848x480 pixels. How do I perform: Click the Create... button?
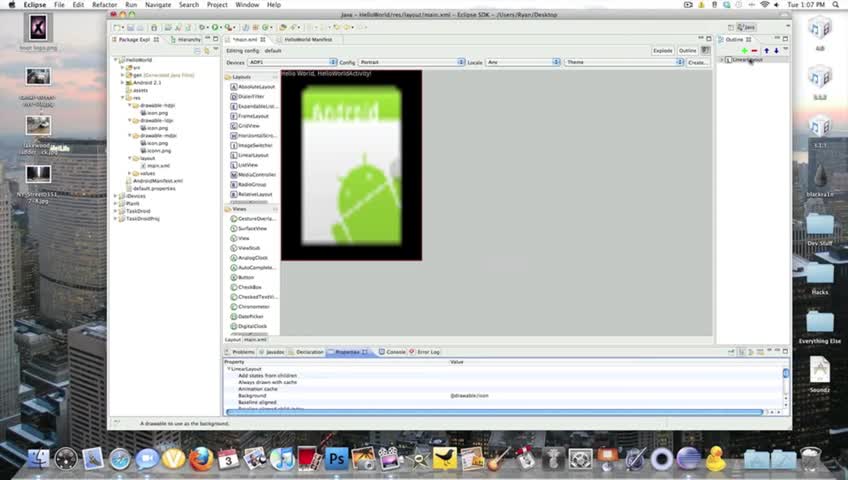pyautogui.click(x=698, y=62)
